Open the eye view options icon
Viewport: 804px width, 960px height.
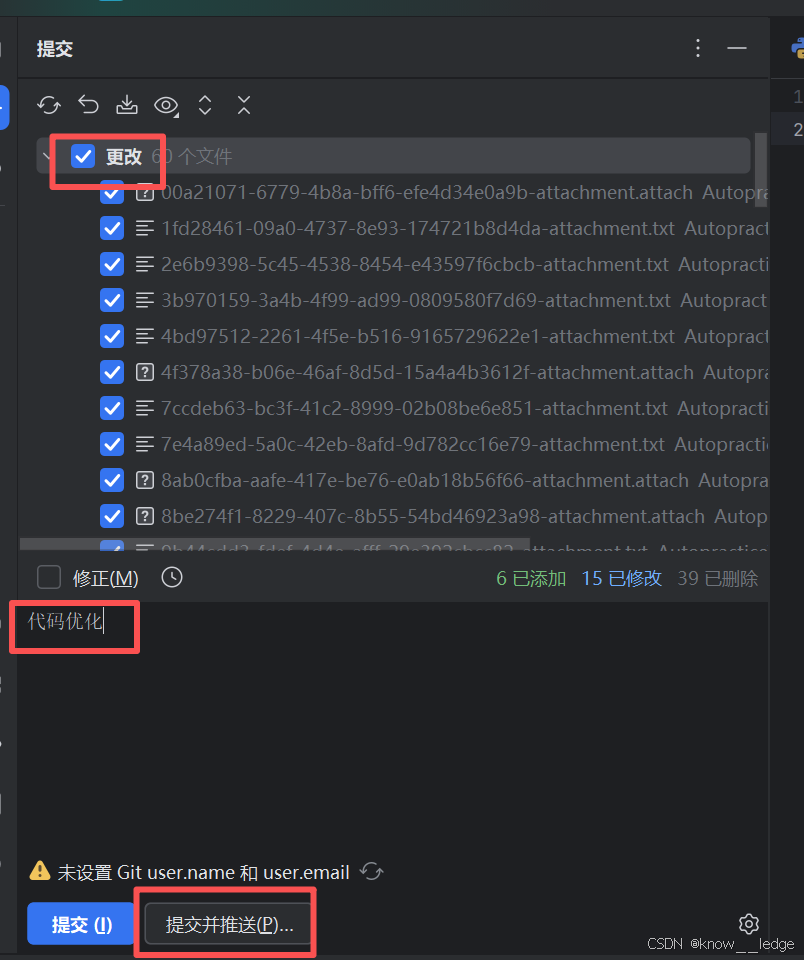click(x=166, y=106)
